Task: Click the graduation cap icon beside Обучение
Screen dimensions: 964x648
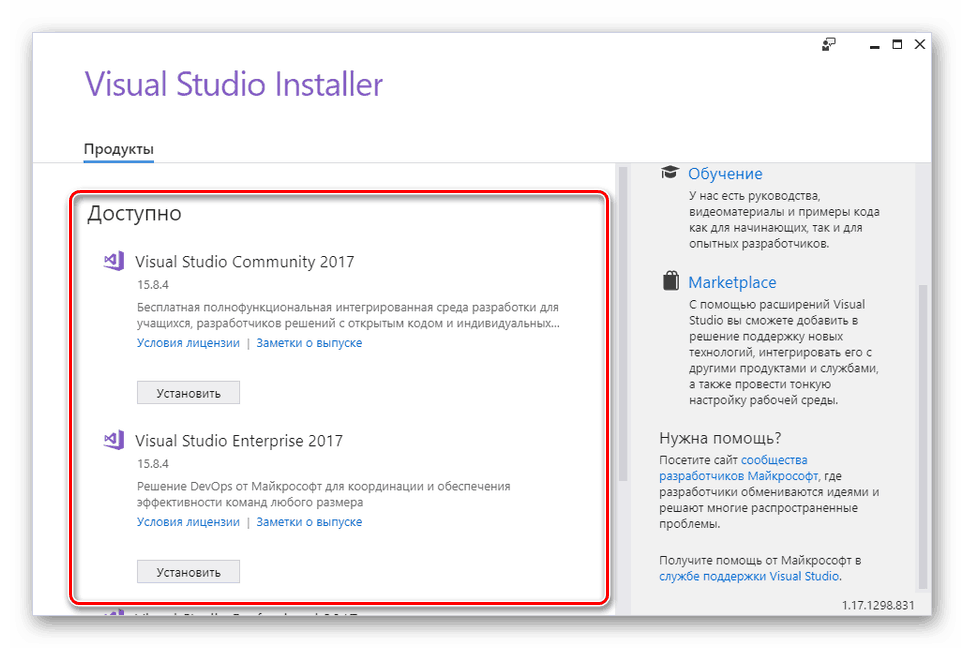Action: coord(670,173)
